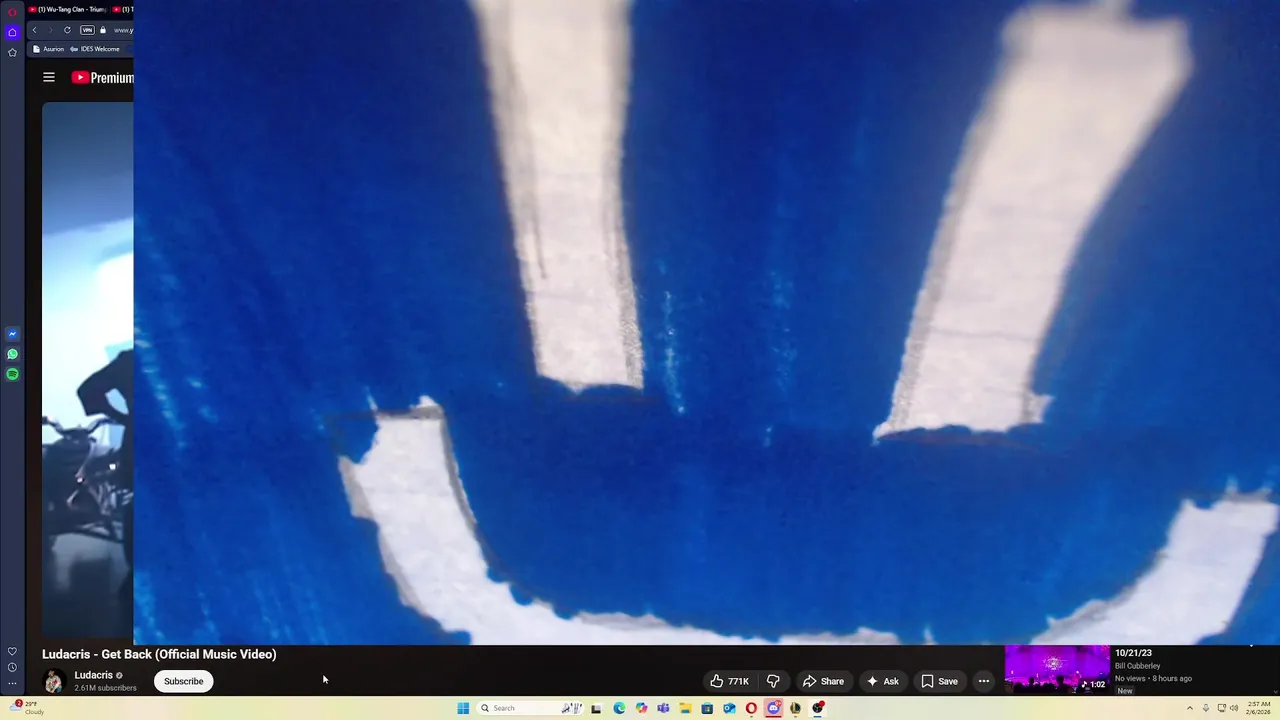Toggle the VPN badge in address bar
This screenshot has width=1280, height=720.
tap(87, 30)
